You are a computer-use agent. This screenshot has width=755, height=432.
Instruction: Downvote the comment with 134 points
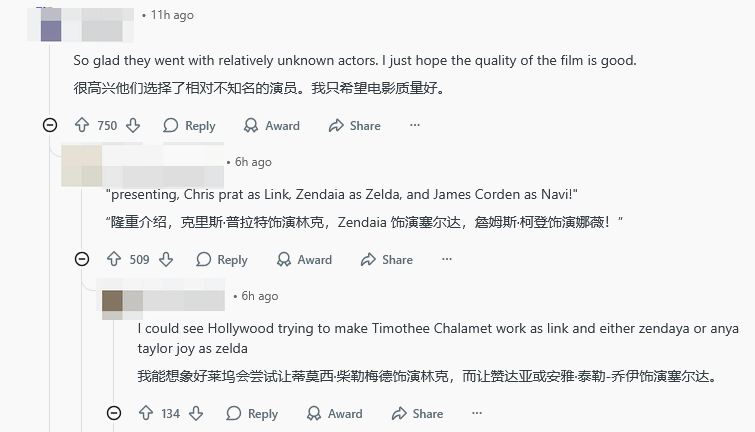point(196,414)
